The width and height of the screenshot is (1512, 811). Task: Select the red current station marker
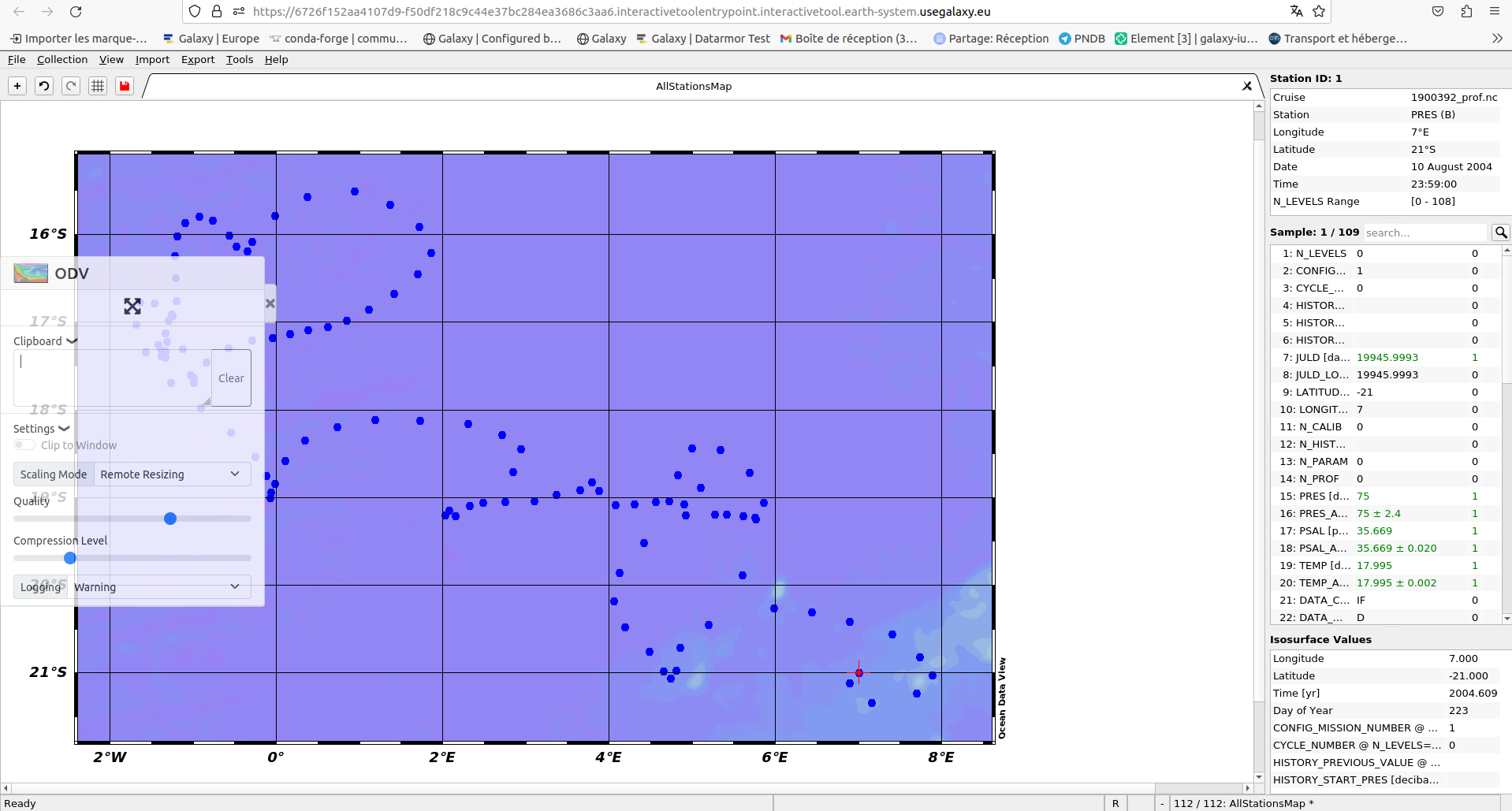point(859,673)
